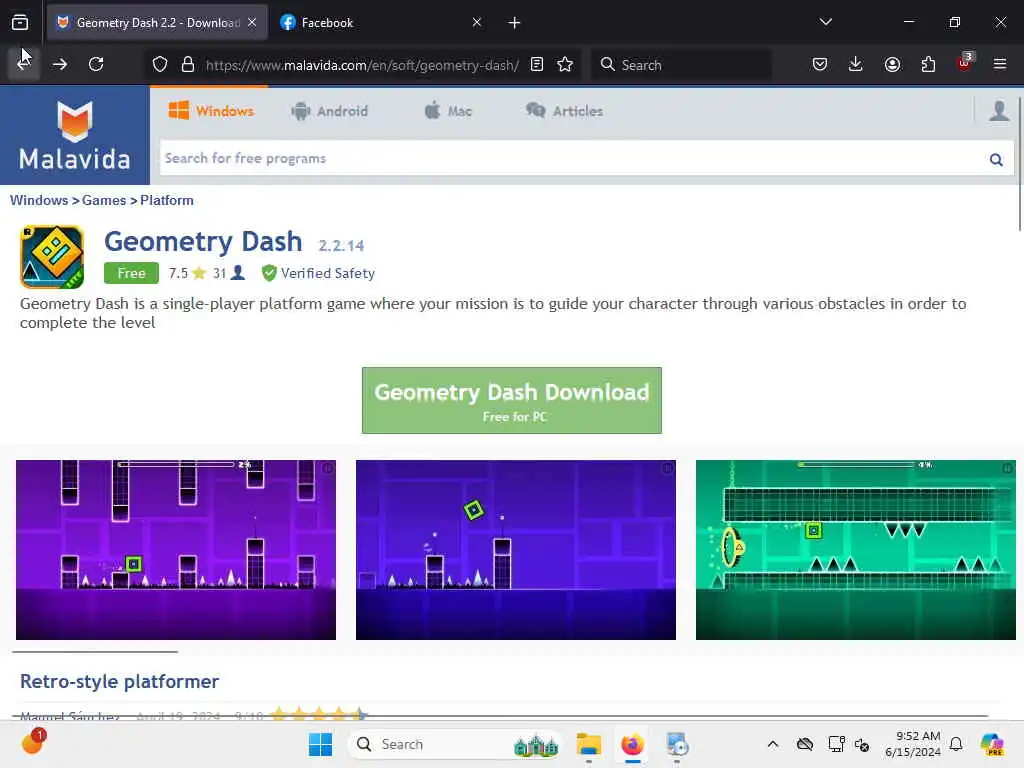Open the Copilot preview icon

pos(992,744)
